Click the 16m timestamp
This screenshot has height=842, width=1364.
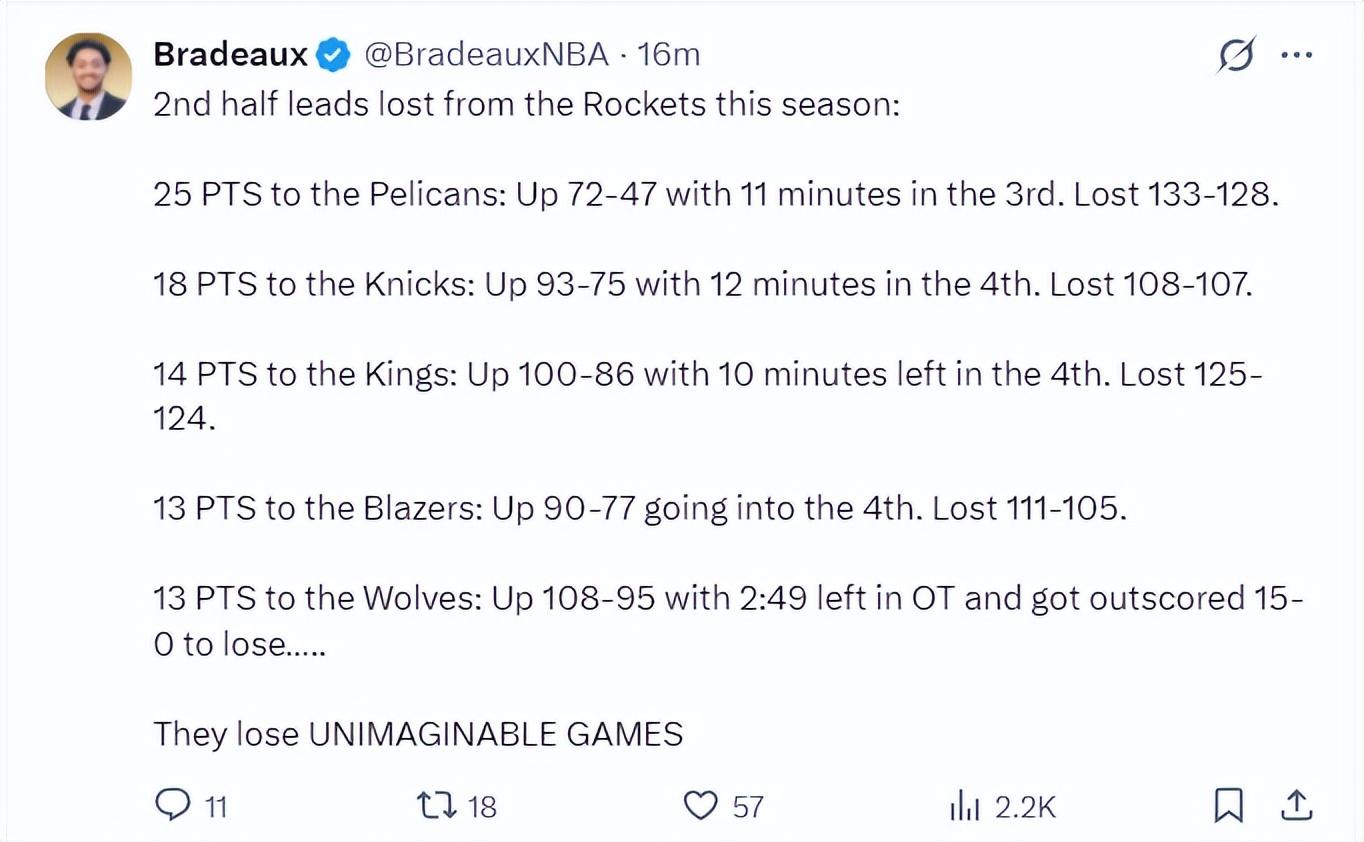click(668, 55)
